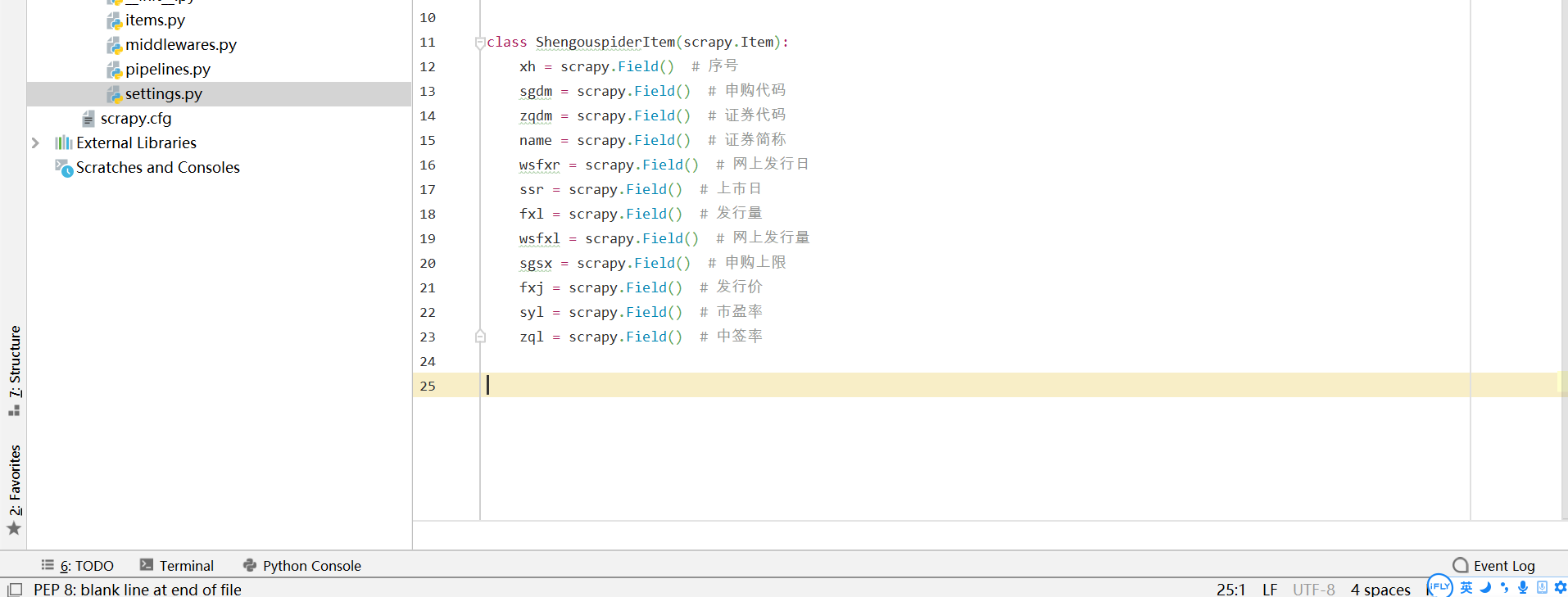1568x597 pixels.
Task: Toggle iFLY punctuation mode icon
Action: 1504,587
